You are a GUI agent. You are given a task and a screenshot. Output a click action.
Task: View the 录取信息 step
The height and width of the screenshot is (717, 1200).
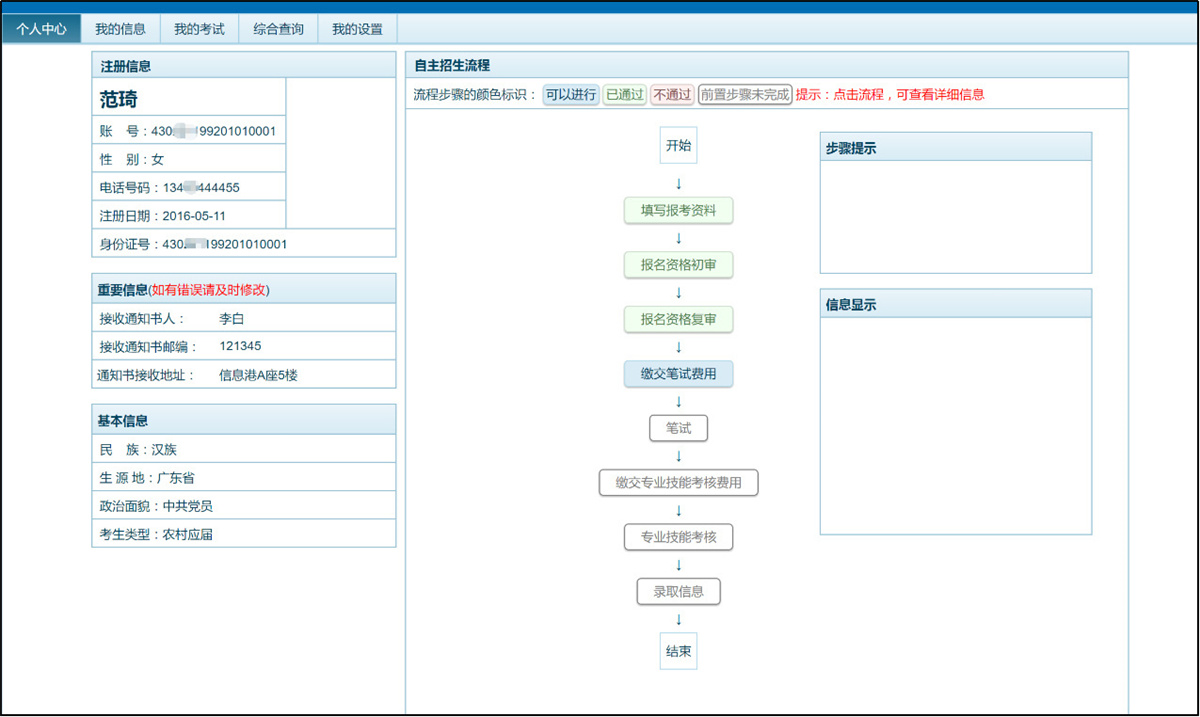pos(678,591)
